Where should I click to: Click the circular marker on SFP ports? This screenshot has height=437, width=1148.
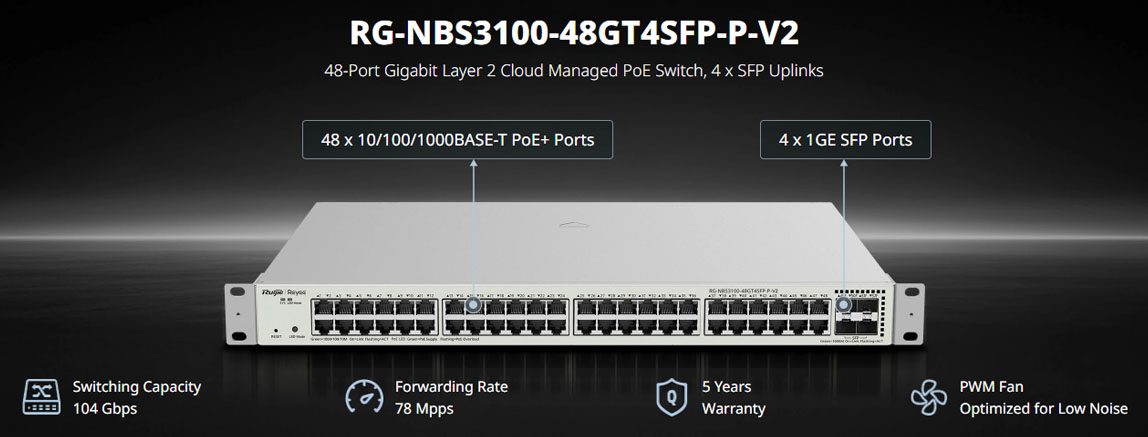tap(844, 305)
